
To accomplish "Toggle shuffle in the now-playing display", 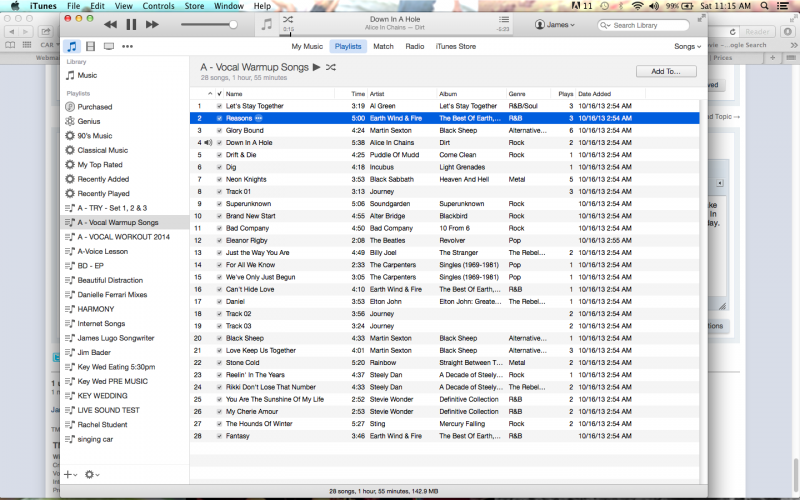I will click(x=288, y=19).
